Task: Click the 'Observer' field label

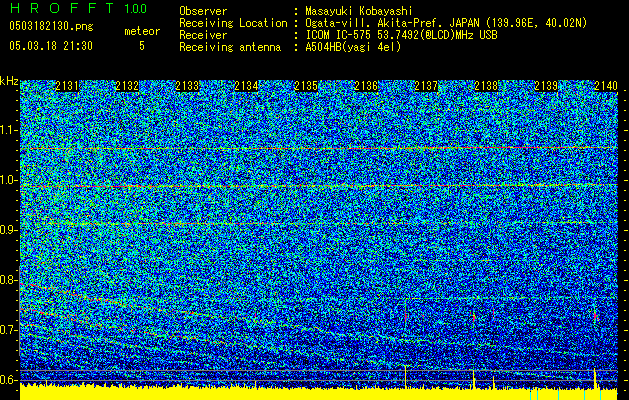Action: point(203,11)
